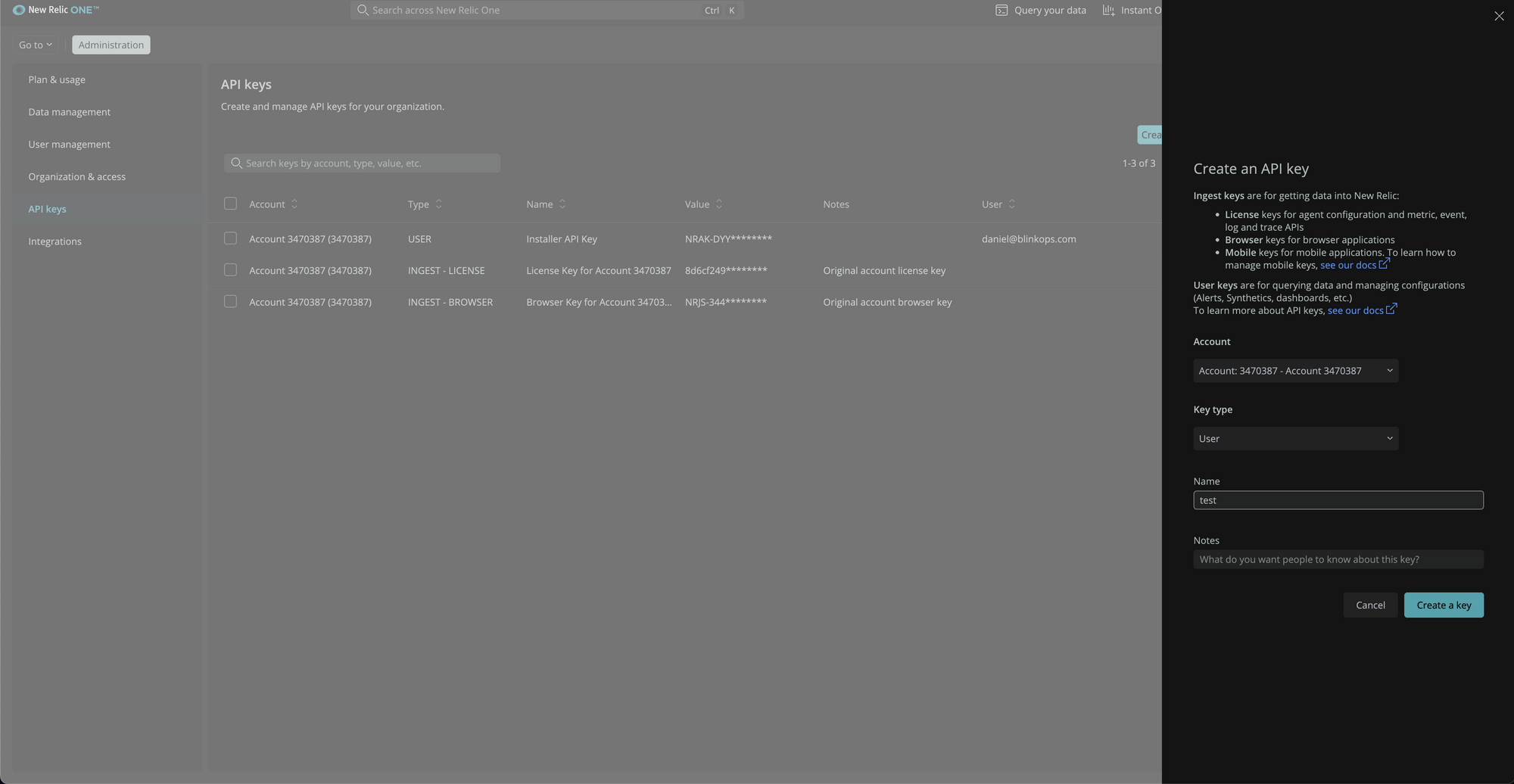Open the Account dropdown in the panel
Image resolution: width=1514 pixels, height=784 pixels.
coord(1295,371)
